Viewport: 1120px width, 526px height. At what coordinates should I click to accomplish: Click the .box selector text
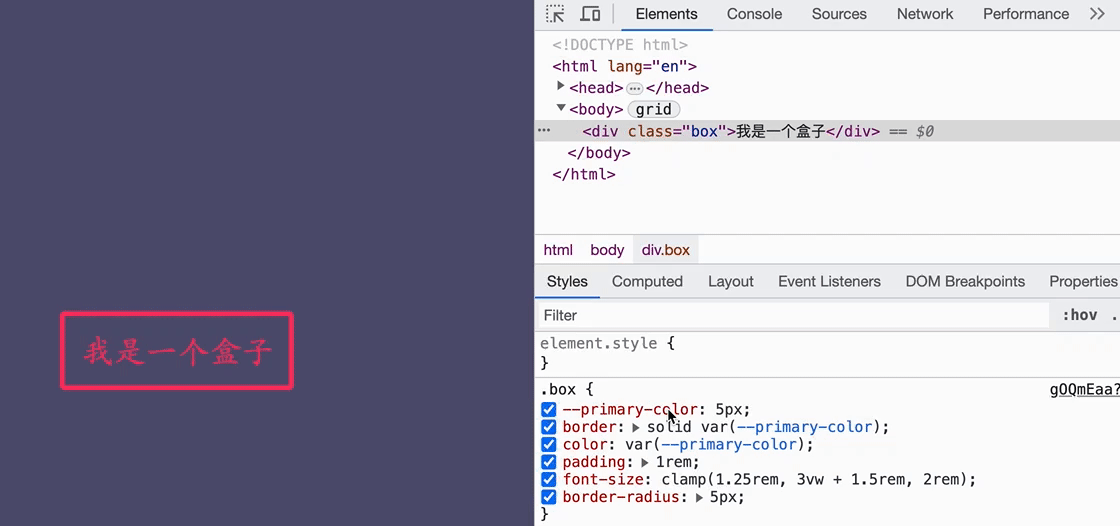[557, 389]
